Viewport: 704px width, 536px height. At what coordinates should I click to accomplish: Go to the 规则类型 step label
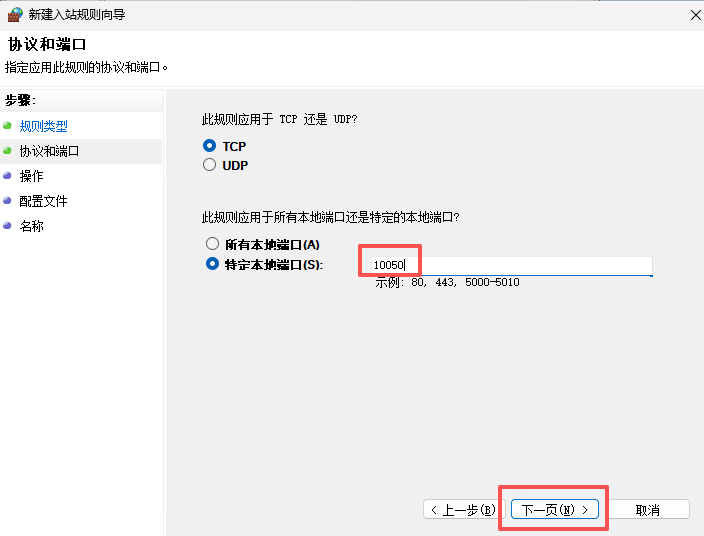click(44, 126)
